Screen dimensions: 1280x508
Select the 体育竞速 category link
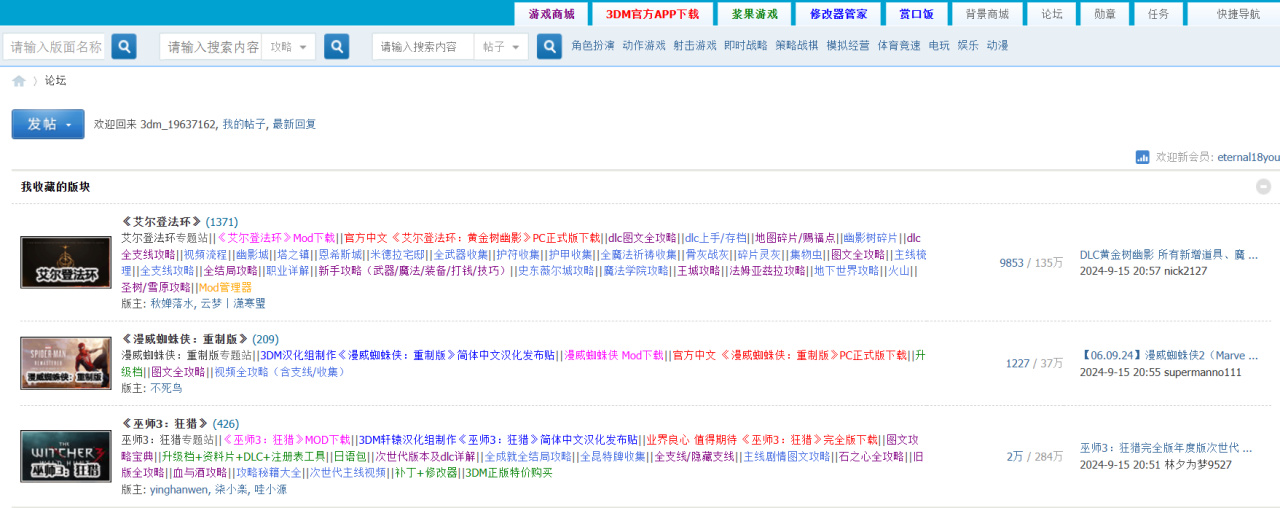tap(899, 46)
